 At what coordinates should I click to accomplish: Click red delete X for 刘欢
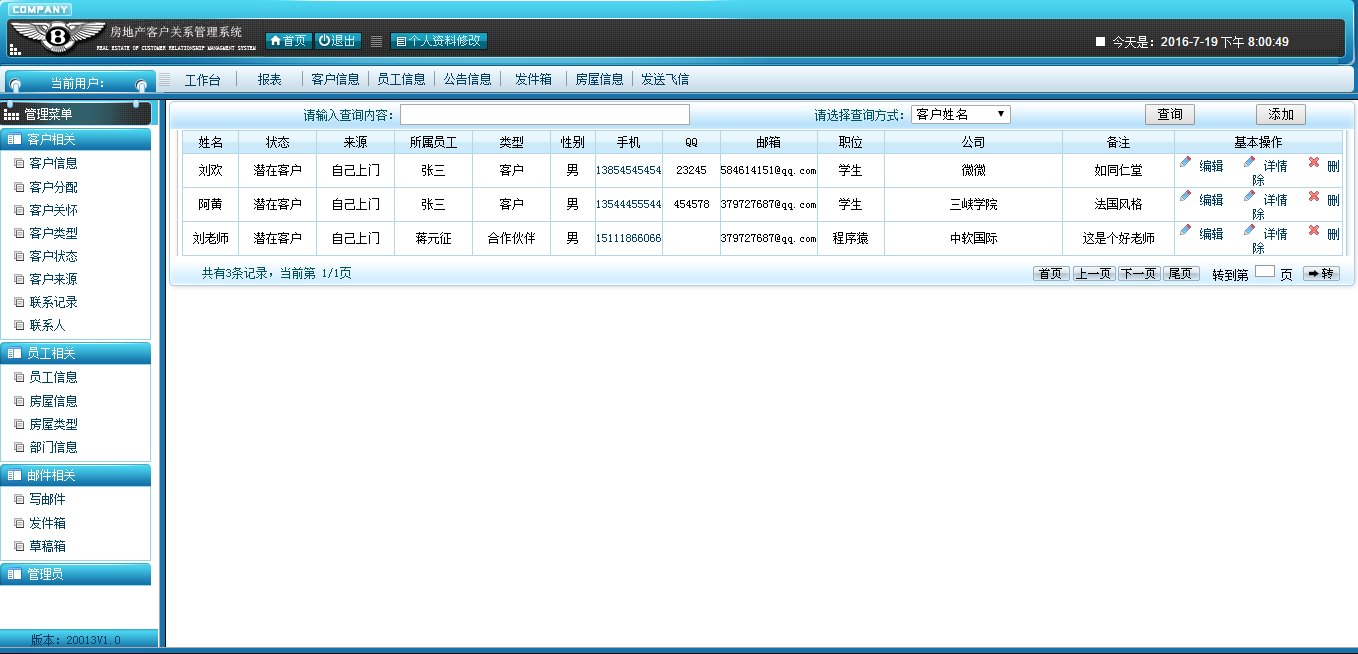tap(1314, 162)
